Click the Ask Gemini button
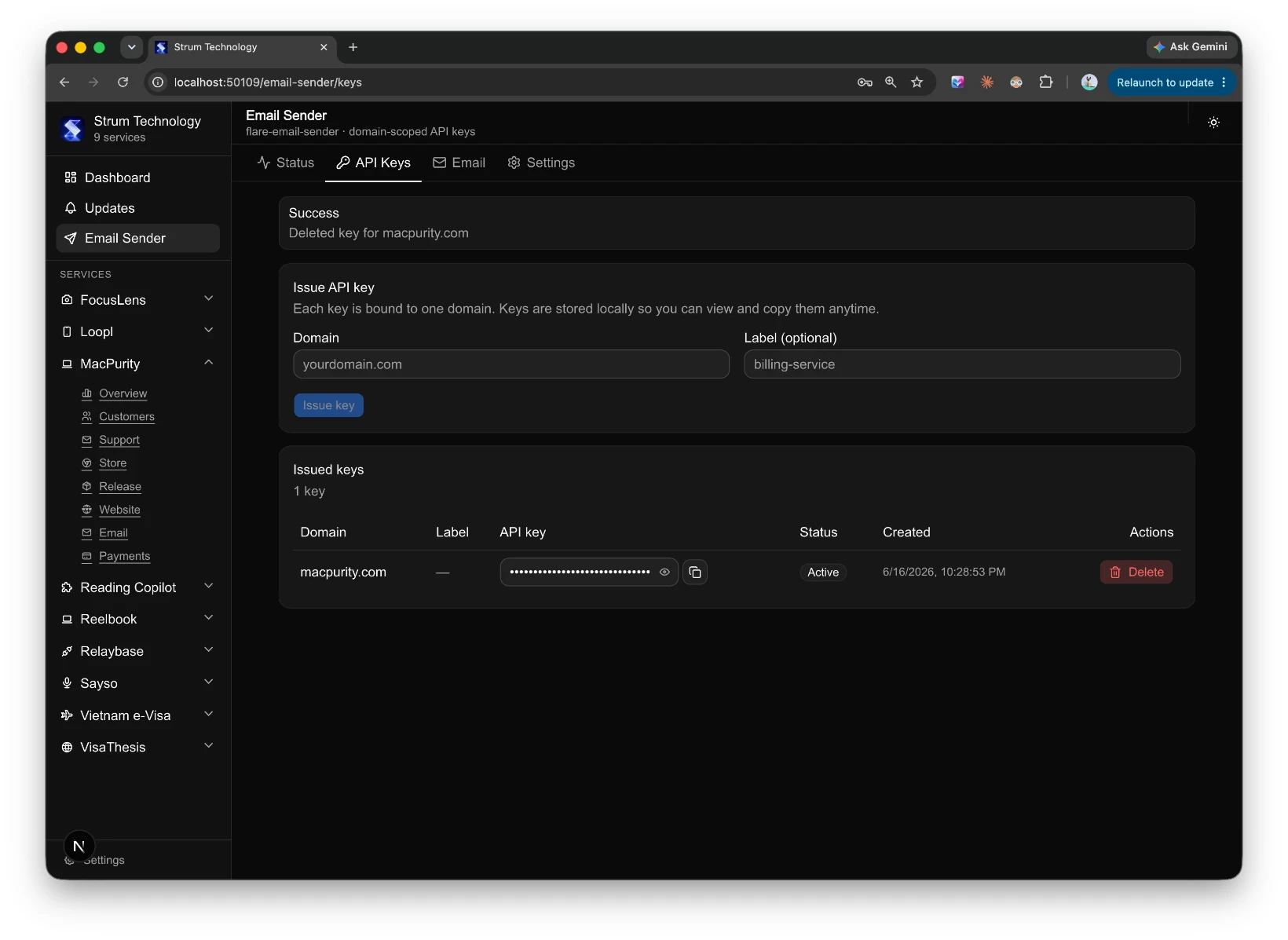The height and width of the screenshot is (940, 1288). coord(1190,47)
